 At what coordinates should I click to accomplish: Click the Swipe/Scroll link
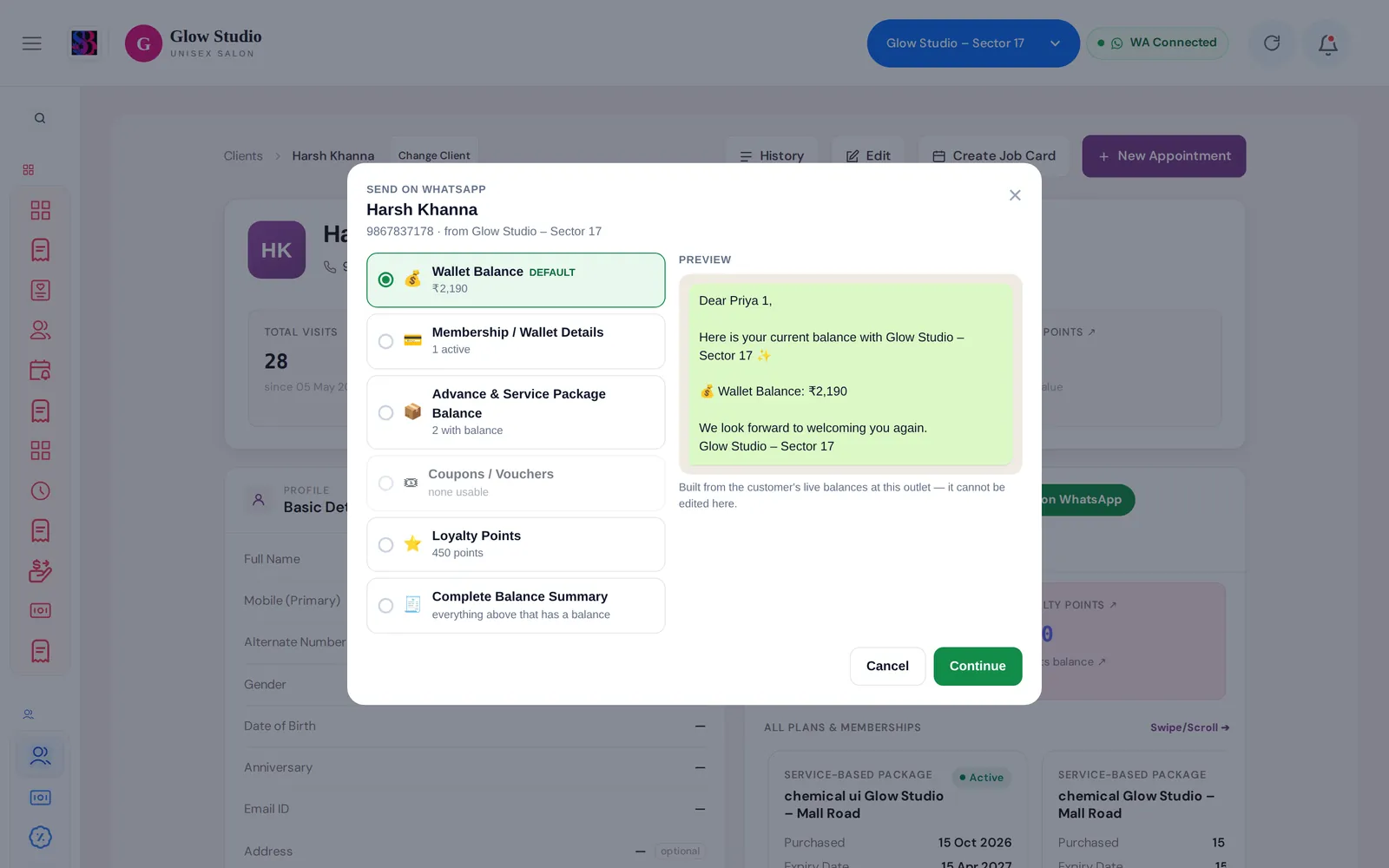point(1189,727)
